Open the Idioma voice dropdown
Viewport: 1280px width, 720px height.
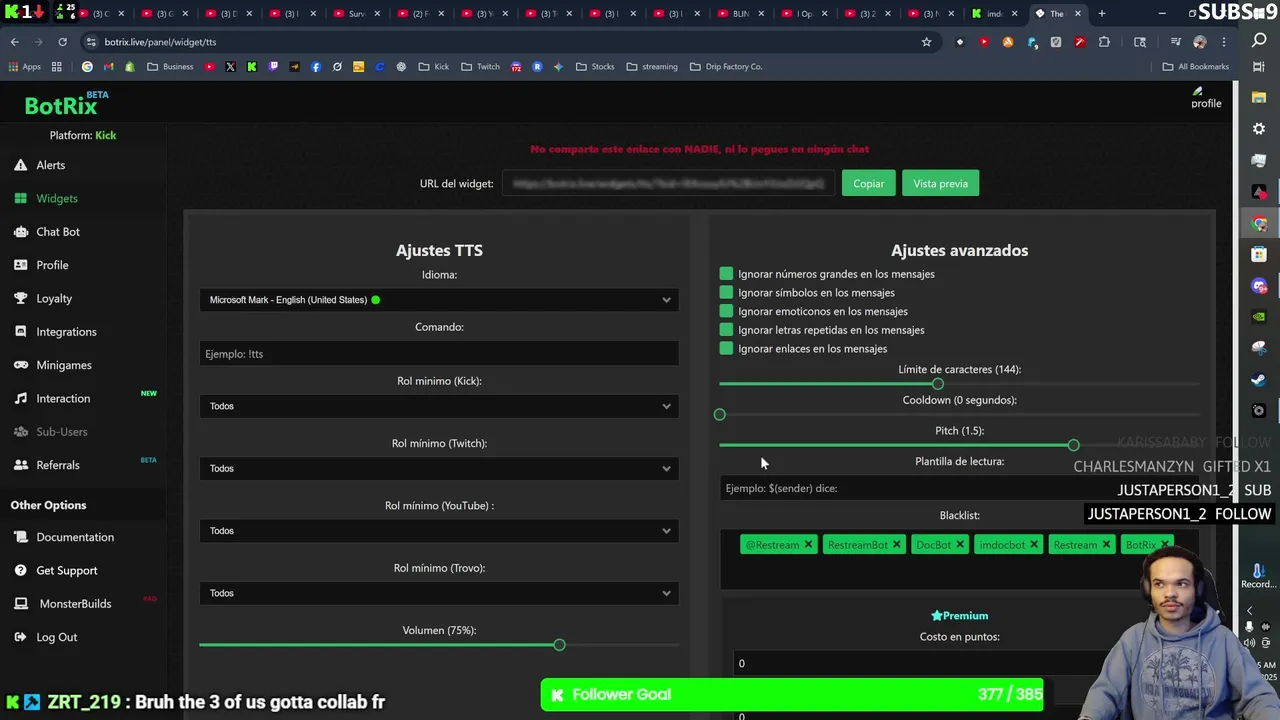tap(439, 300)
